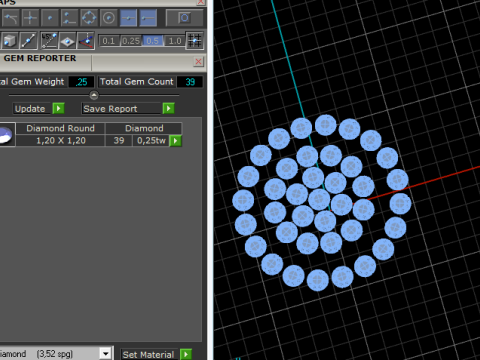Click the planar surface snap icon
Image resolution: width=480 pixels, height=360 pixels.
click(67, 41)
